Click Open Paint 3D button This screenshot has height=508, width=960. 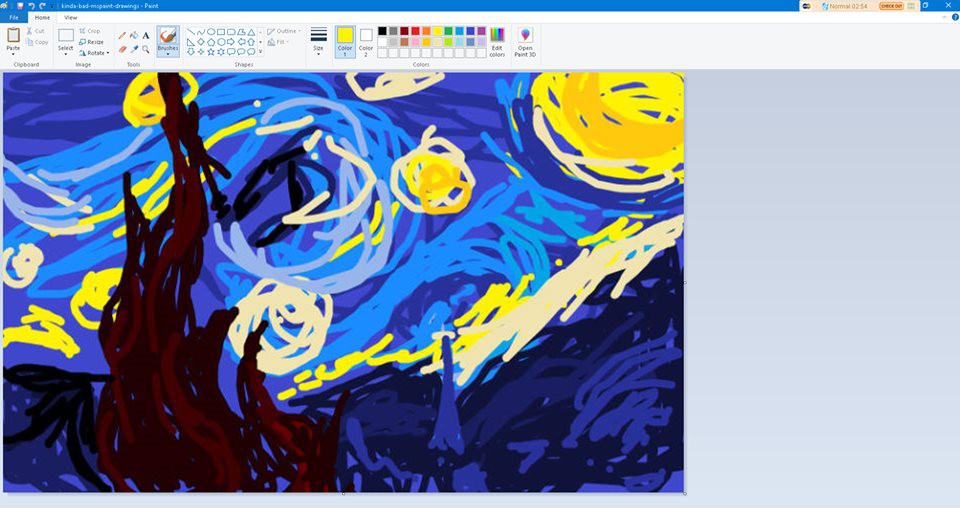525,40
